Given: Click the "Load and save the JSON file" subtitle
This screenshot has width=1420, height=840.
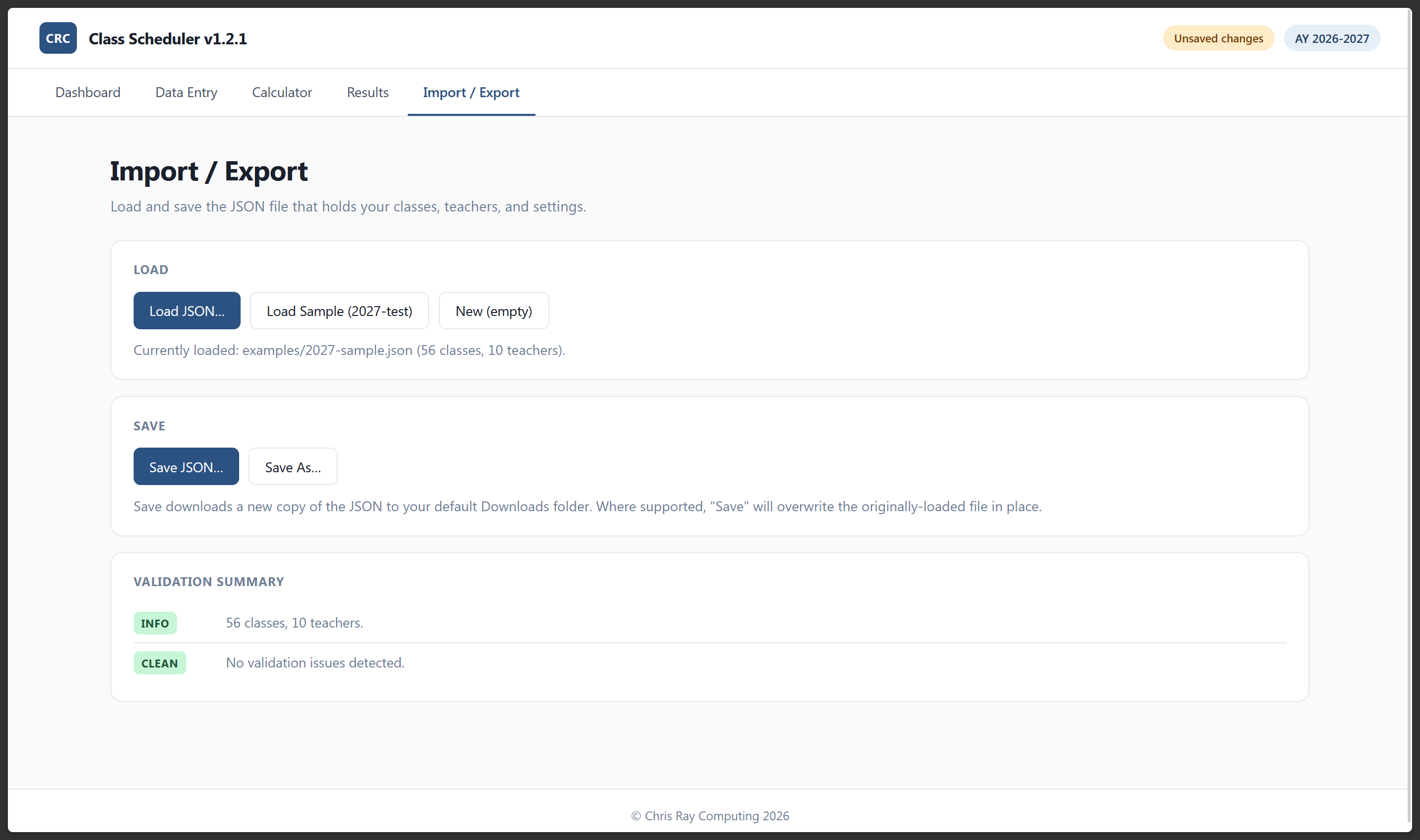Looking at the screenshot, I should coord(348,207).
